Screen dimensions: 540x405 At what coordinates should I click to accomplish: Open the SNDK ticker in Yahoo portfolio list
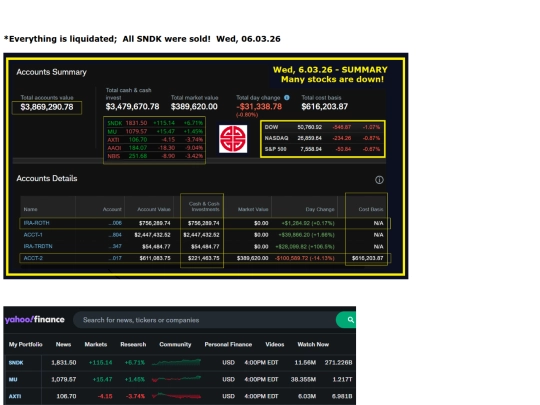16,363
